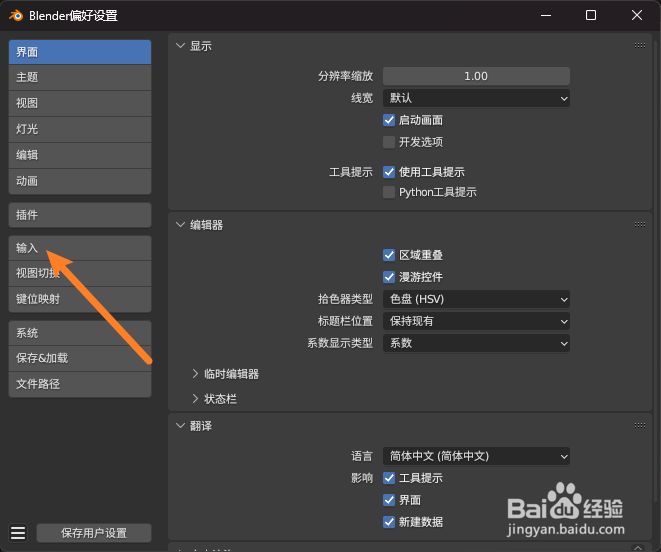The width and height of the screenshot is (661, 552).
Task: Toggle the 漫游控件 checkbox
Action: tap(389, 277)
